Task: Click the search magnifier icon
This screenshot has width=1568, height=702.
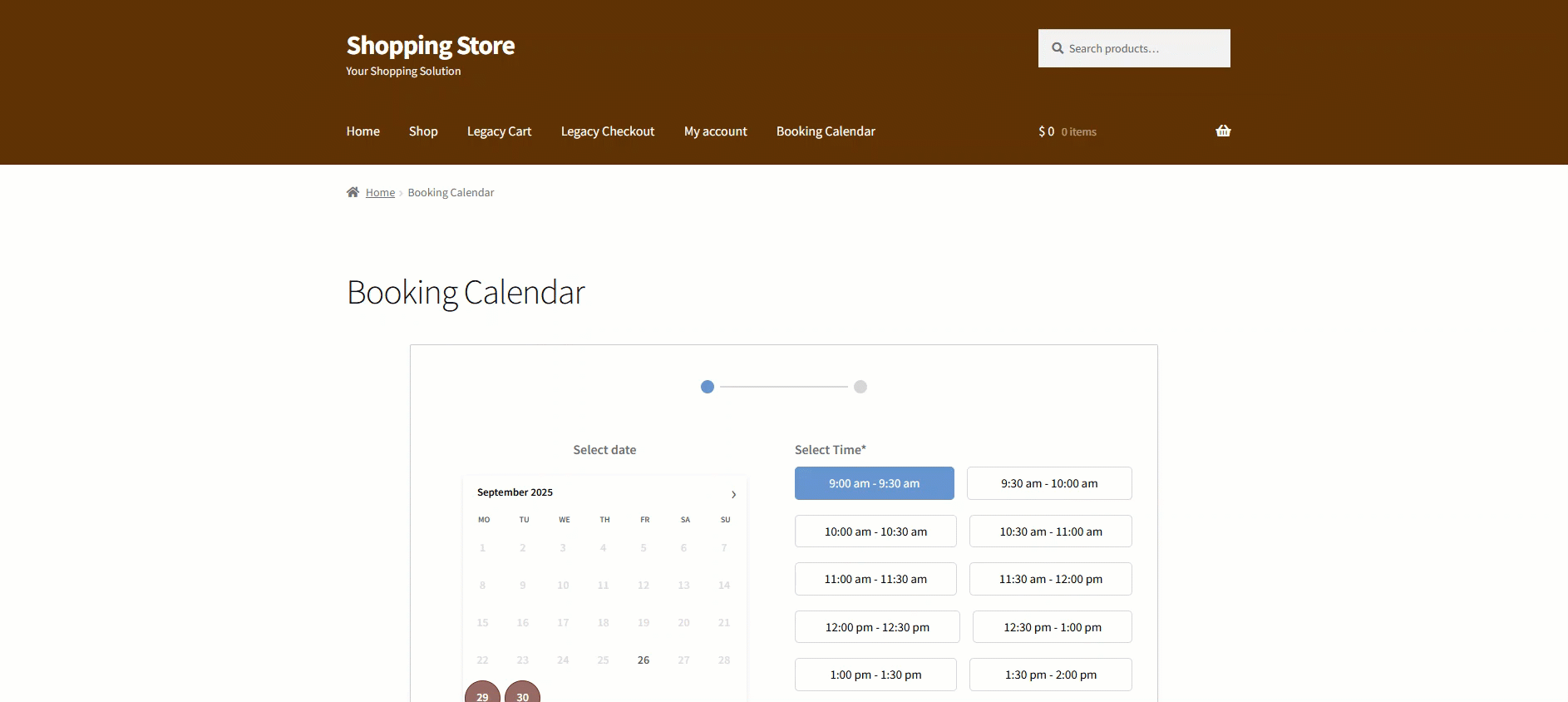Action: coord(1058,48)
